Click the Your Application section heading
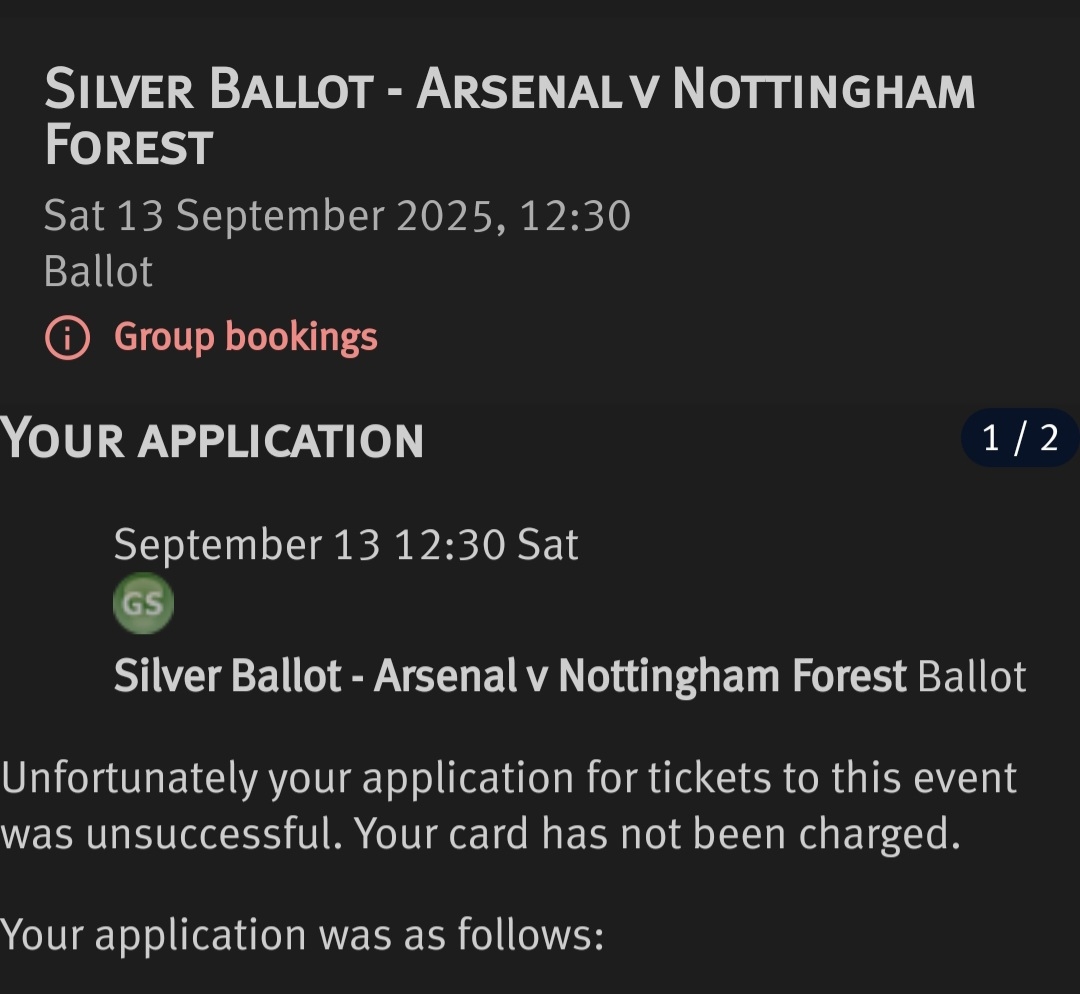This screenshot has height=994, width=1080. (212, 440)
